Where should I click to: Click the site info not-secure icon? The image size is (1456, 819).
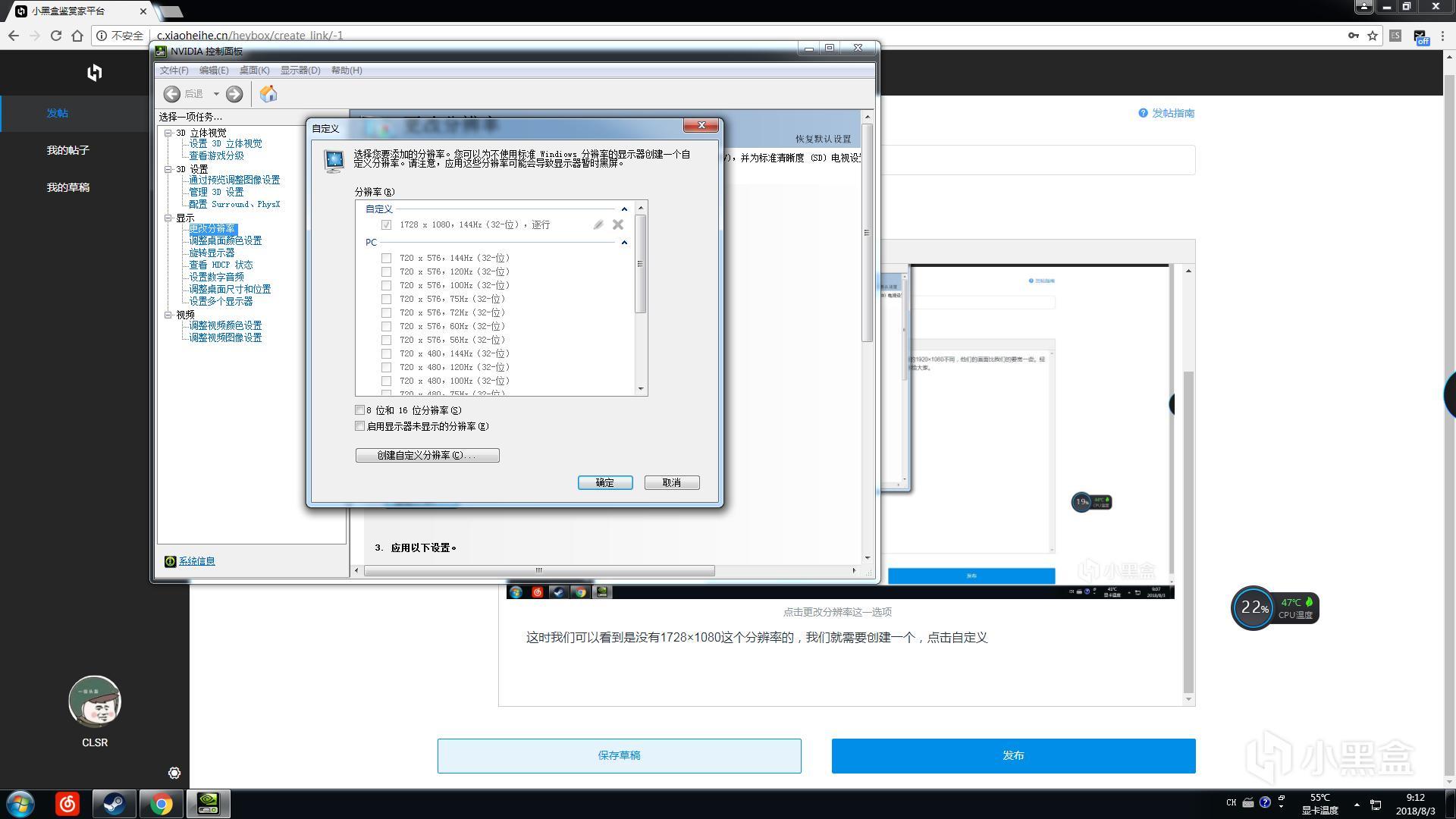pos(102,36)
